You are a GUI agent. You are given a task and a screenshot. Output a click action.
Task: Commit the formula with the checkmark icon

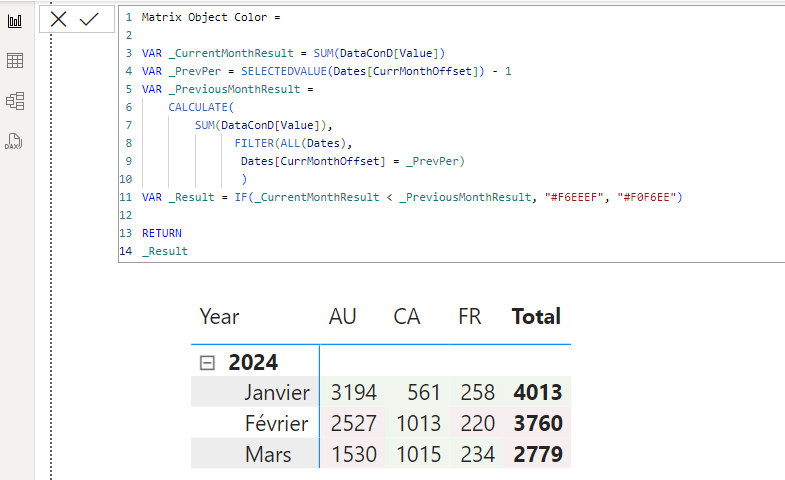[89, 20]
